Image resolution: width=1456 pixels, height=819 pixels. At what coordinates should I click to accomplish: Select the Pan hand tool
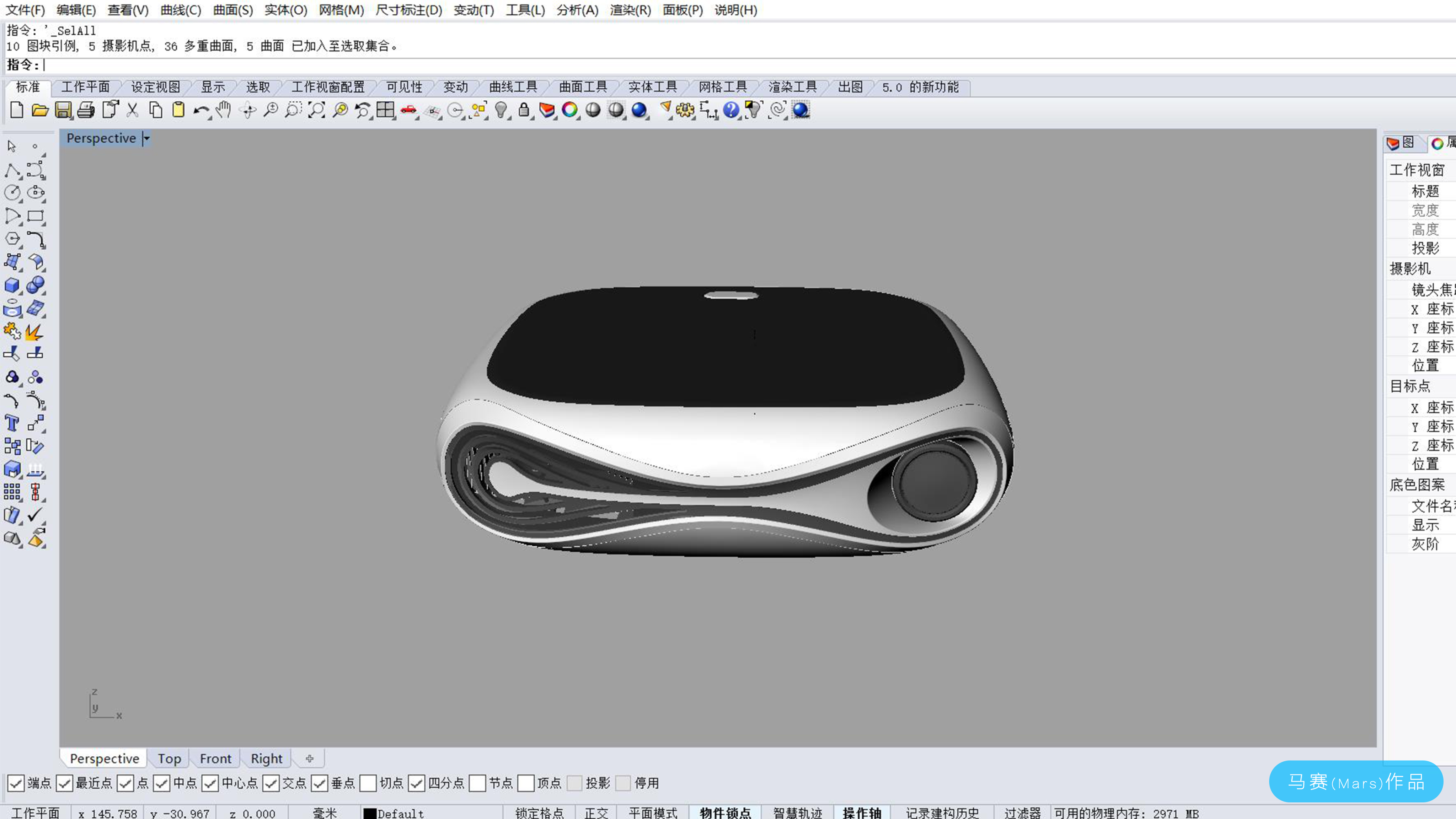(223, 110)
